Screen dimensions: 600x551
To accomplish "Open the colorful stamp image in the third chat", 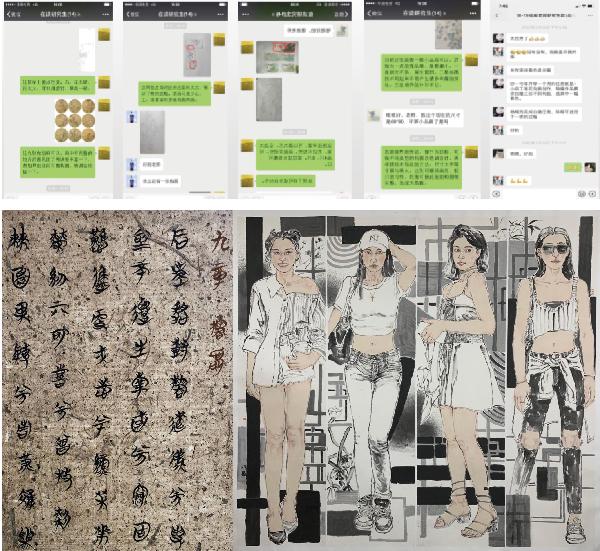I will click(x=277, y=57).
